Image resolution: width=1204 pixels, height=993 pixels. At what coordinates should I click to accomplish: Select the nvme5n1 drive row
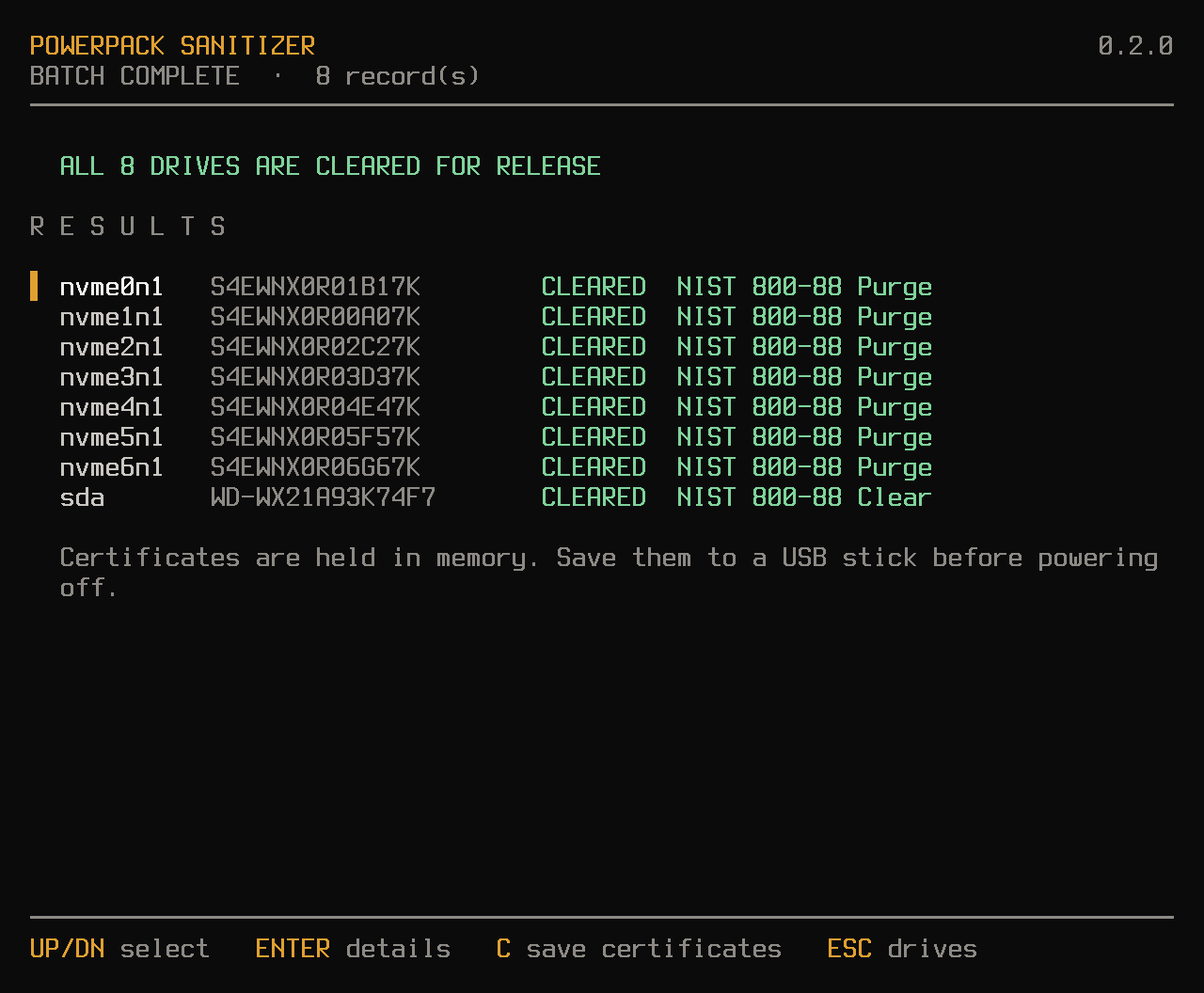coord(602,436)
